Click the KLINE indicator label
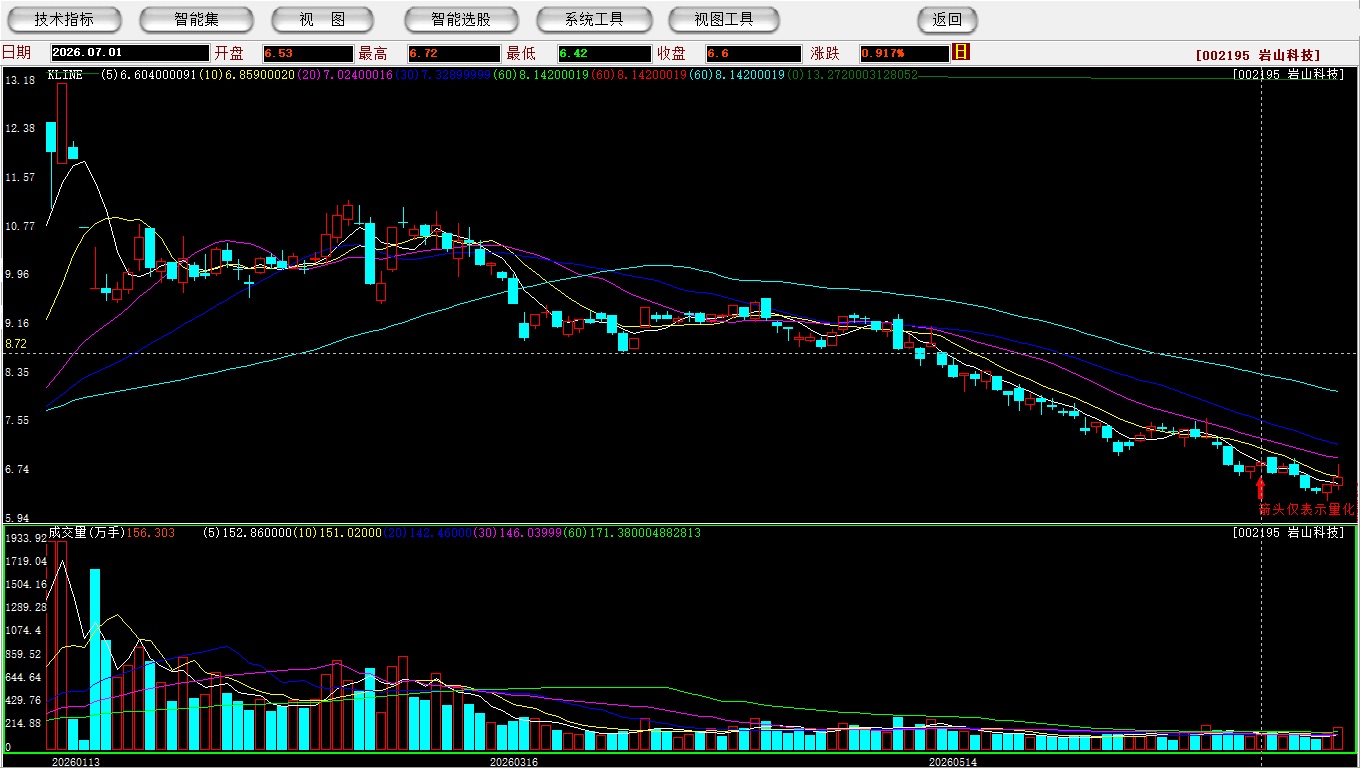 pos(65,74)
